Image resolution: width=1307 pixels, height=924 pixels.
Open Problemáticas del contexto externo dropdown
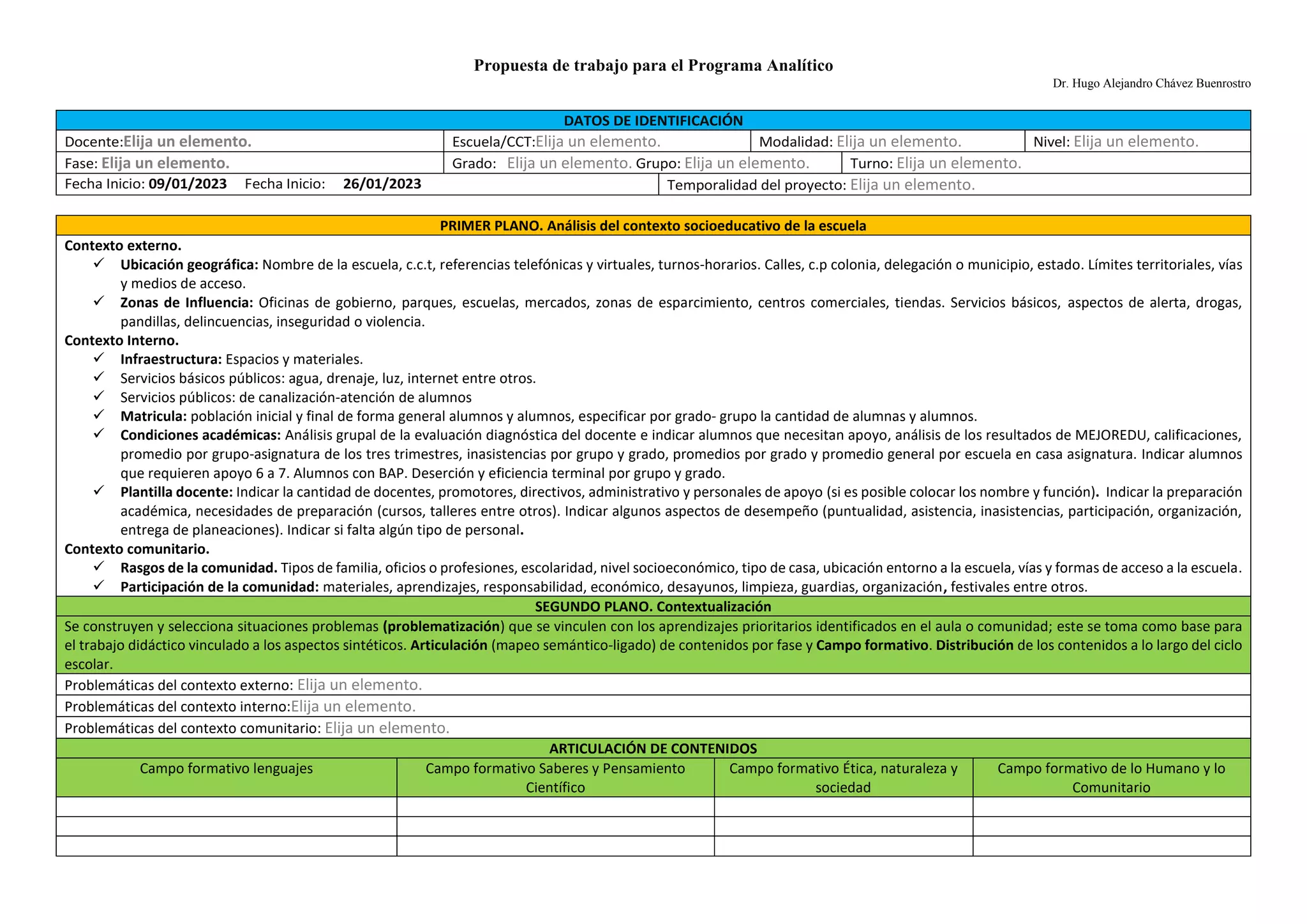point(359,685)
